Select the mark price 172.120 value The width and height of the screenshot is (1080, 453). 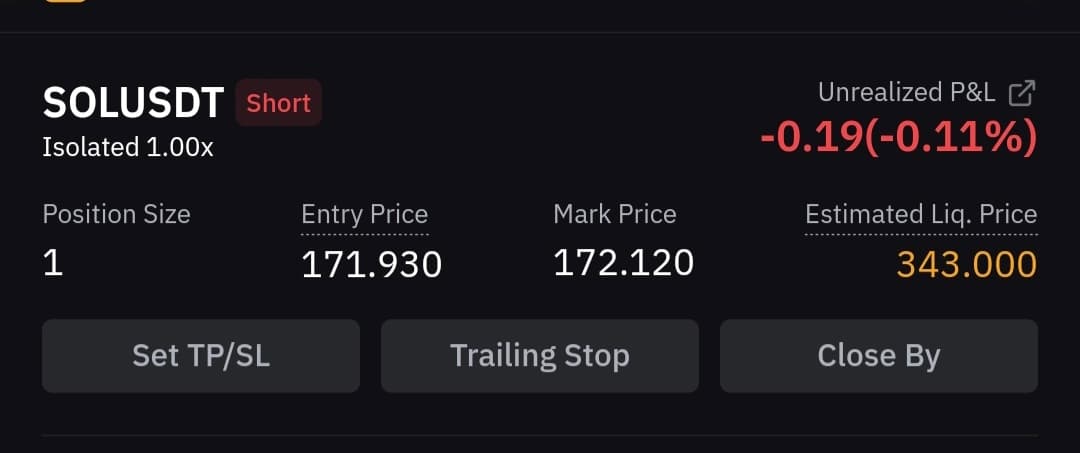[x=623, y=263]
